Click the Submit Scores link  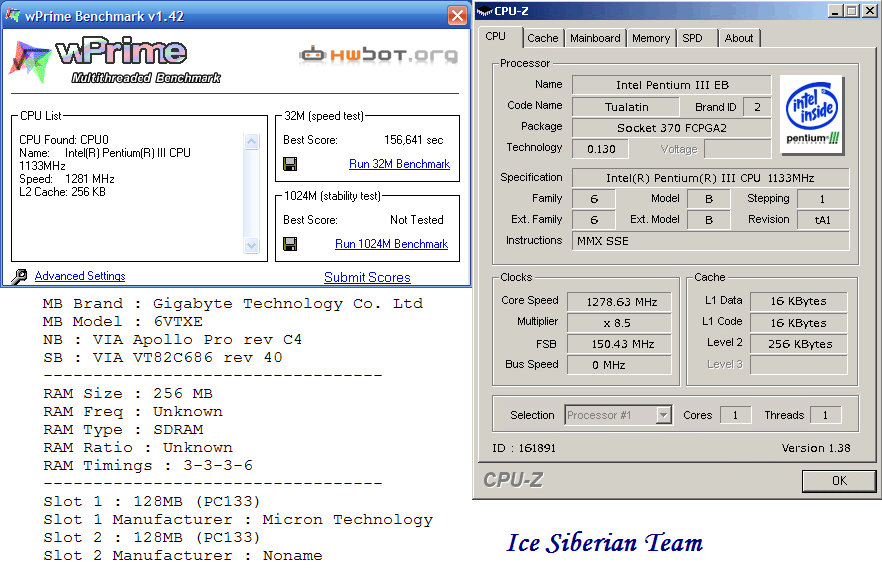point(367,277)
